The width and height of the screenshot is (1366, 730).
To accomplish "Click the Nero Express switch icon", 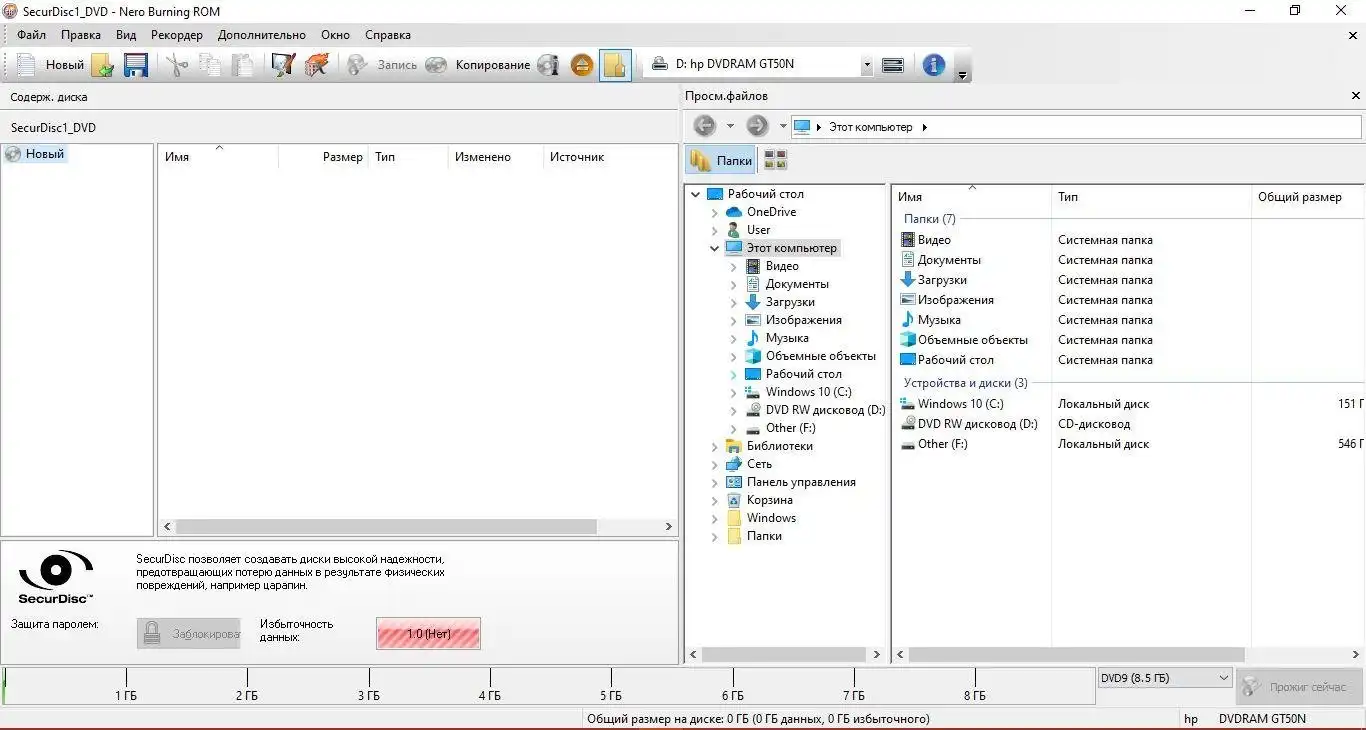I will (x=316, y=65).
